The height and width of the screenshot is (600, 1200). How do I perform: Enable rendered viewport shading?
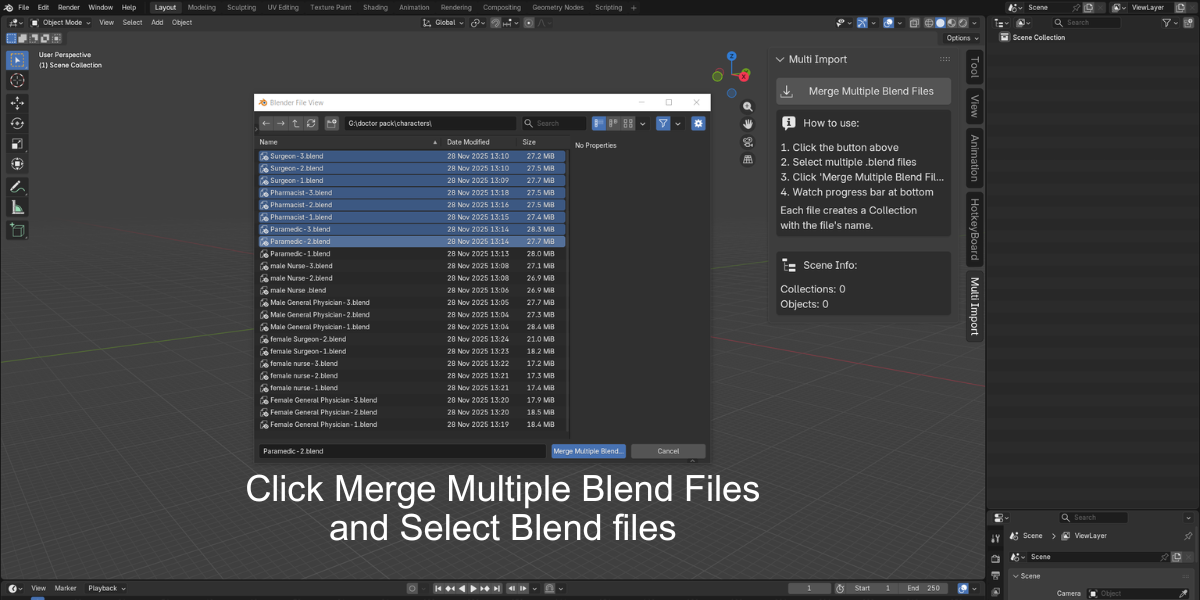pyautogui.click(x=962, y=22)
